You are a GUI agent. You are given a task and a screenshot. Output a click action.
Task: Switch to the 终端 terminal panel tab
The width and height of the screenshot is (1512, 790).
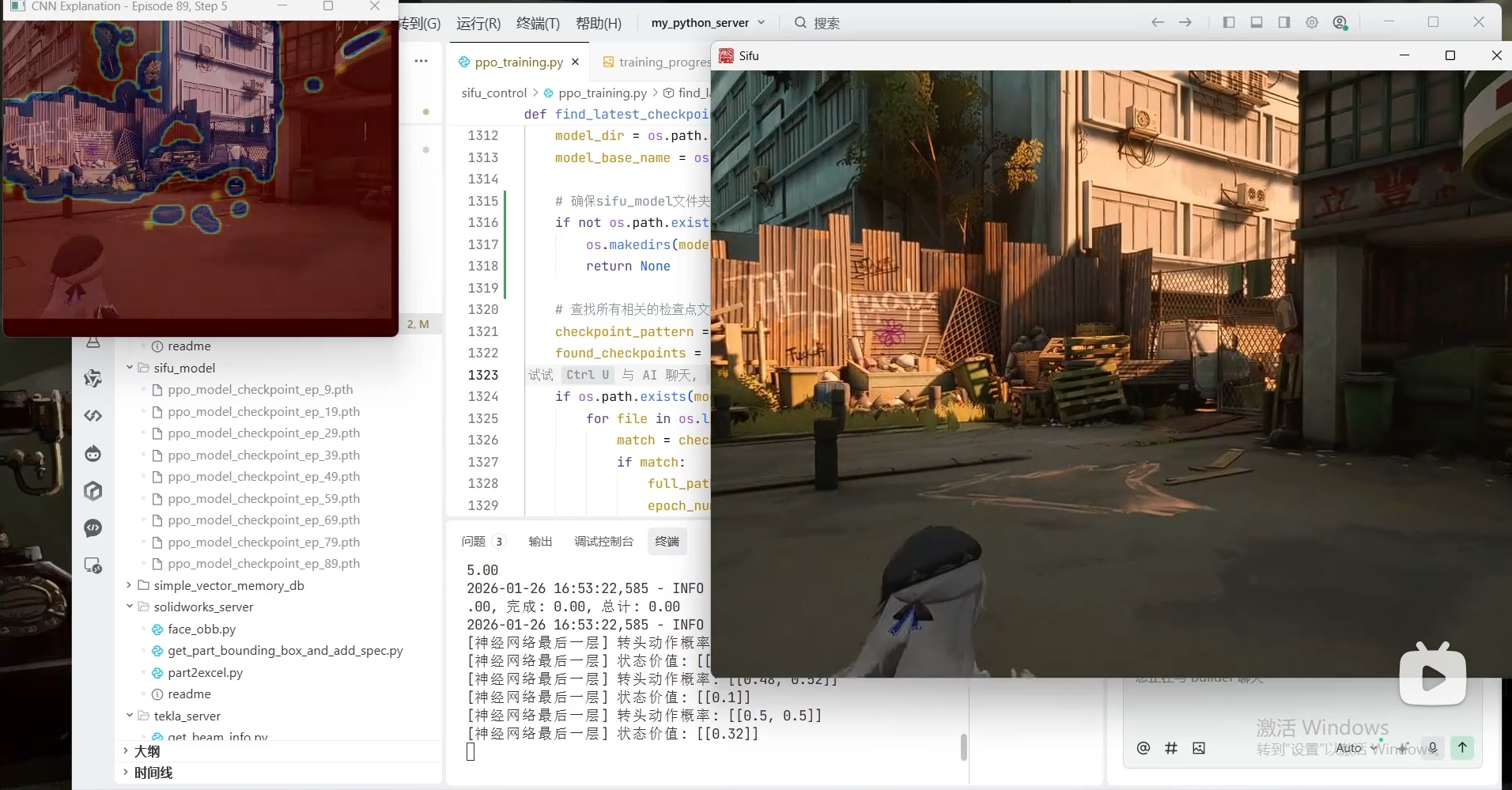[x=667, y=541]
